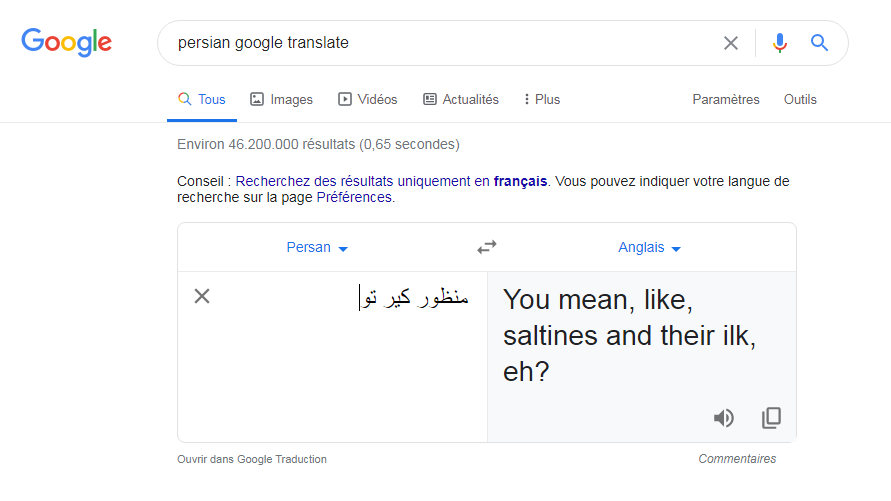Expand the Plus more options menu

[542, 99]
